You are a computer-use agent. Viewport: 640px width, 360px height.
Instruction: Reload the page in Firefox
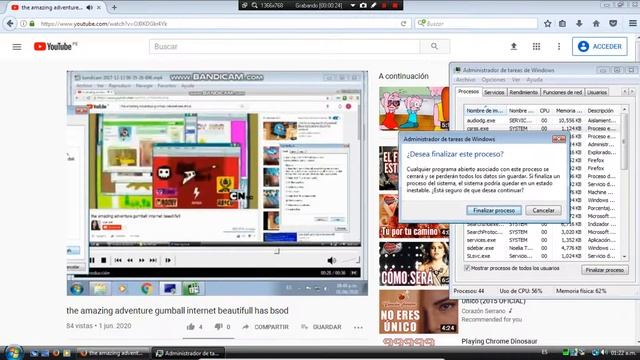tap(403, 24)
